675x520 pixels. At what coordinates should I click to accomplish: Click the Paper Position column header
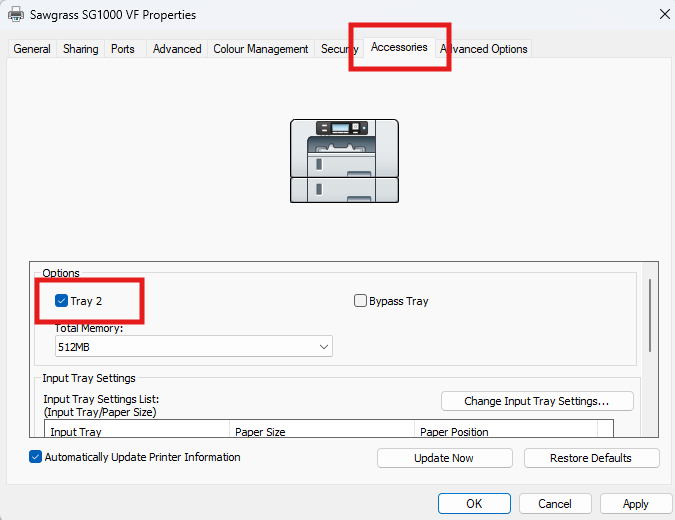pyautogui.click(x=505, y=429)
